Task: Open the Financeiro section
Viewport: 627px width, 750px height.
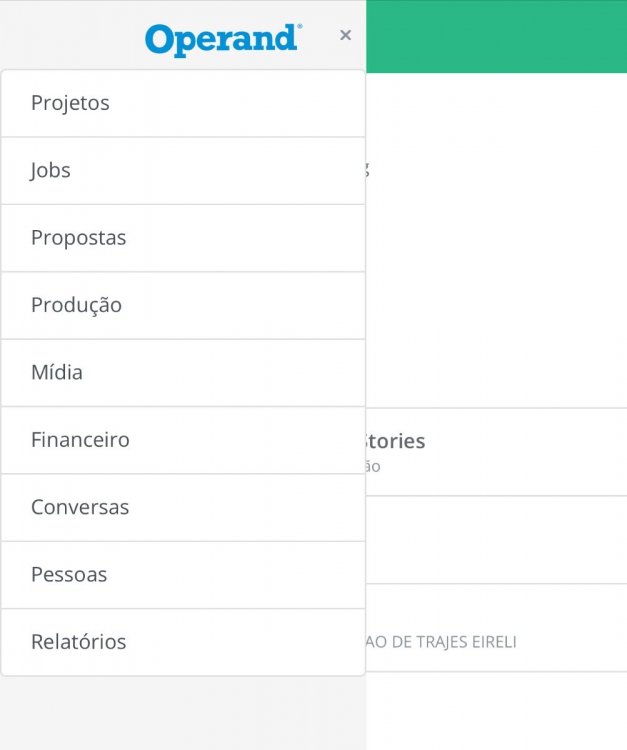Action: 183,440
